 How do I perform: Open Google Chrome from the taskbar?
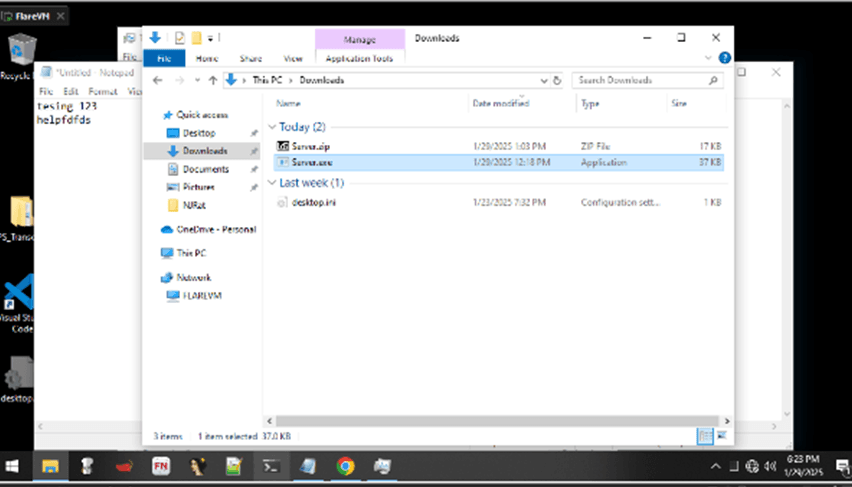pos(345,466)
